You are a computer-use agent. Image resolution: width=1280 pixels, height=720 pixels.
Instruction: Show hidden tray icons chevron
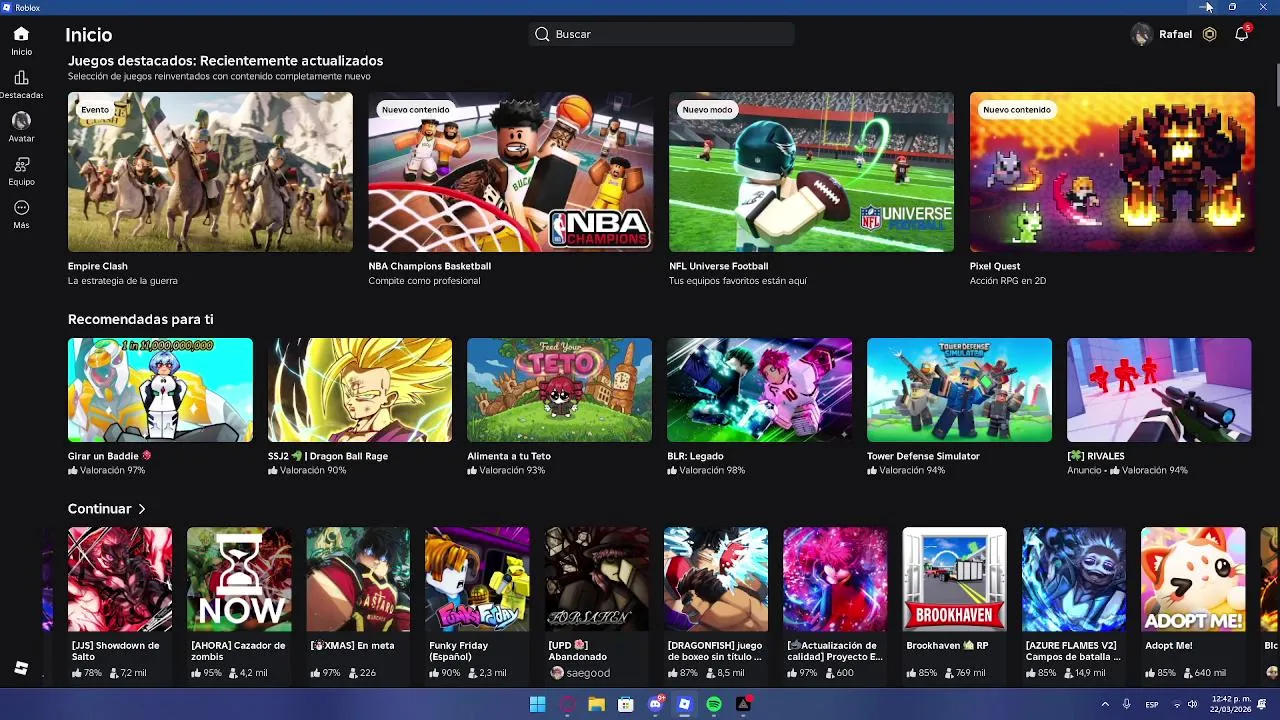pyautogui.click(x=1105, y=705)
